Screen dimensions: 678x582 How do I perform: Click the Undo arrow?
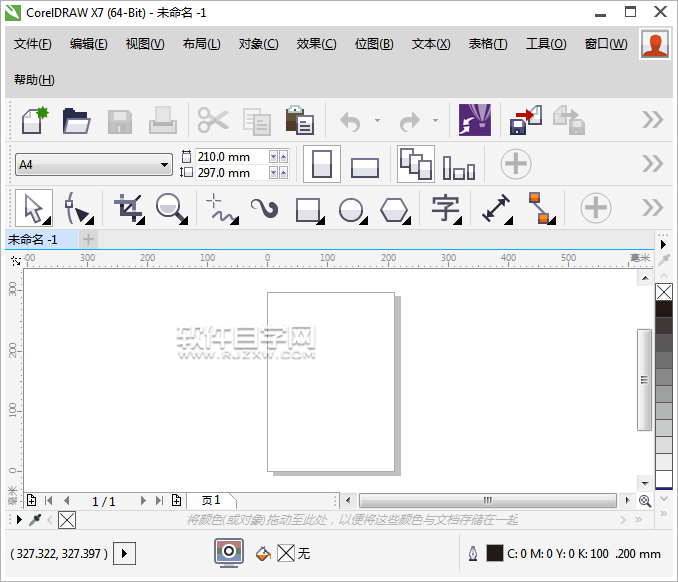350,121
